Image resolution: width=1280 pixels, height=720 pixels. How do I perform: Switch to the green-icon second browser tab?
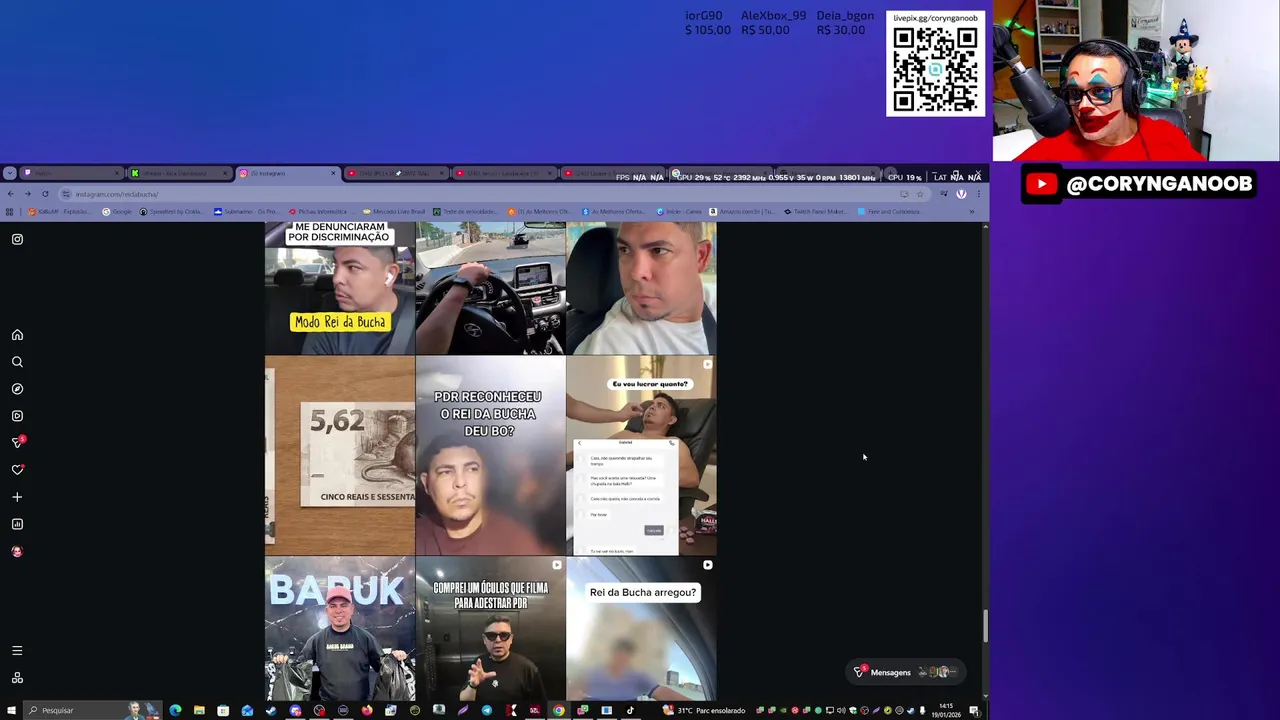coord(178,173)
